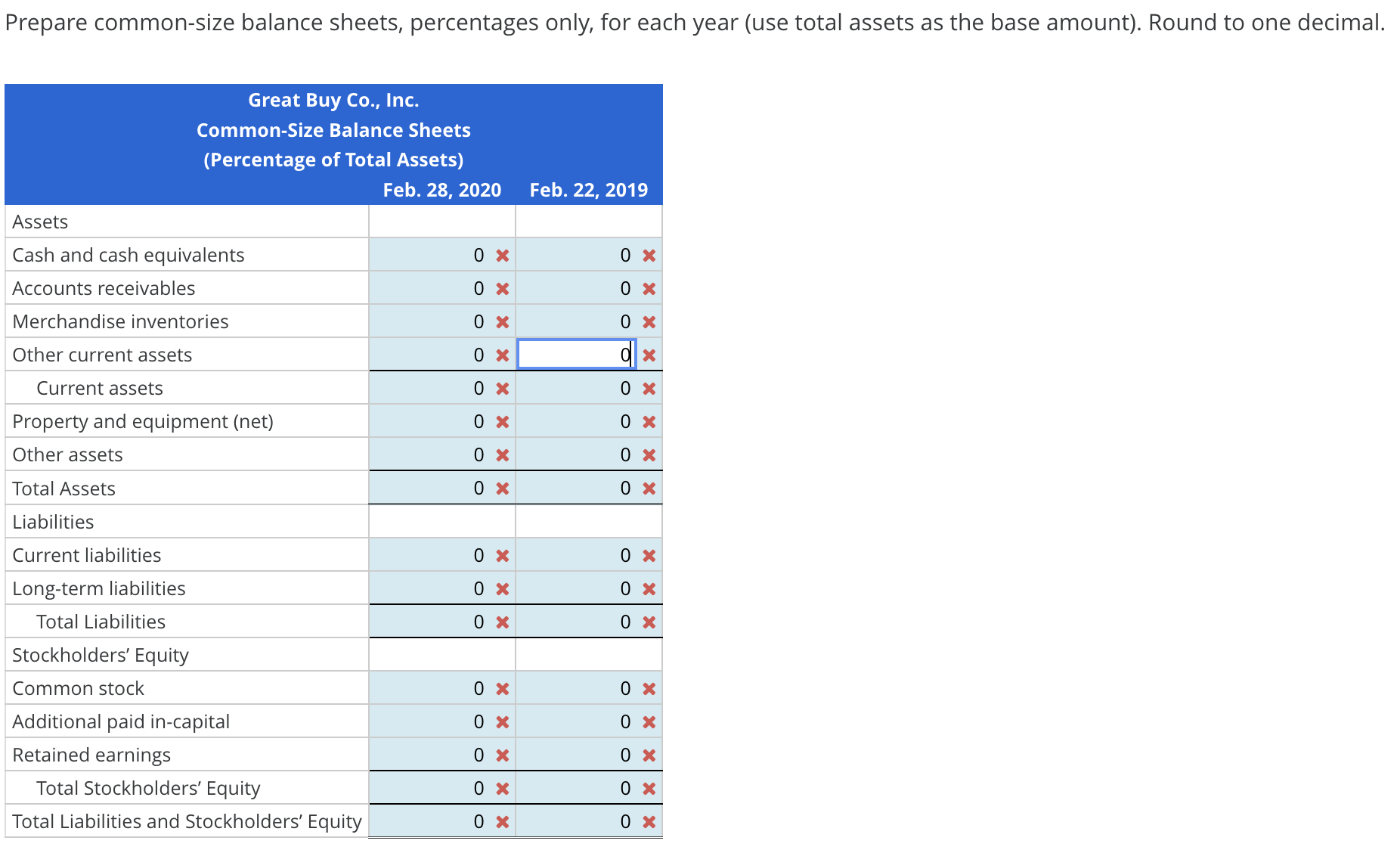This screenshot has width=1400, height=850.
Task: Focus the 2020 Total Liabilities field
Action: coord(429,622)
